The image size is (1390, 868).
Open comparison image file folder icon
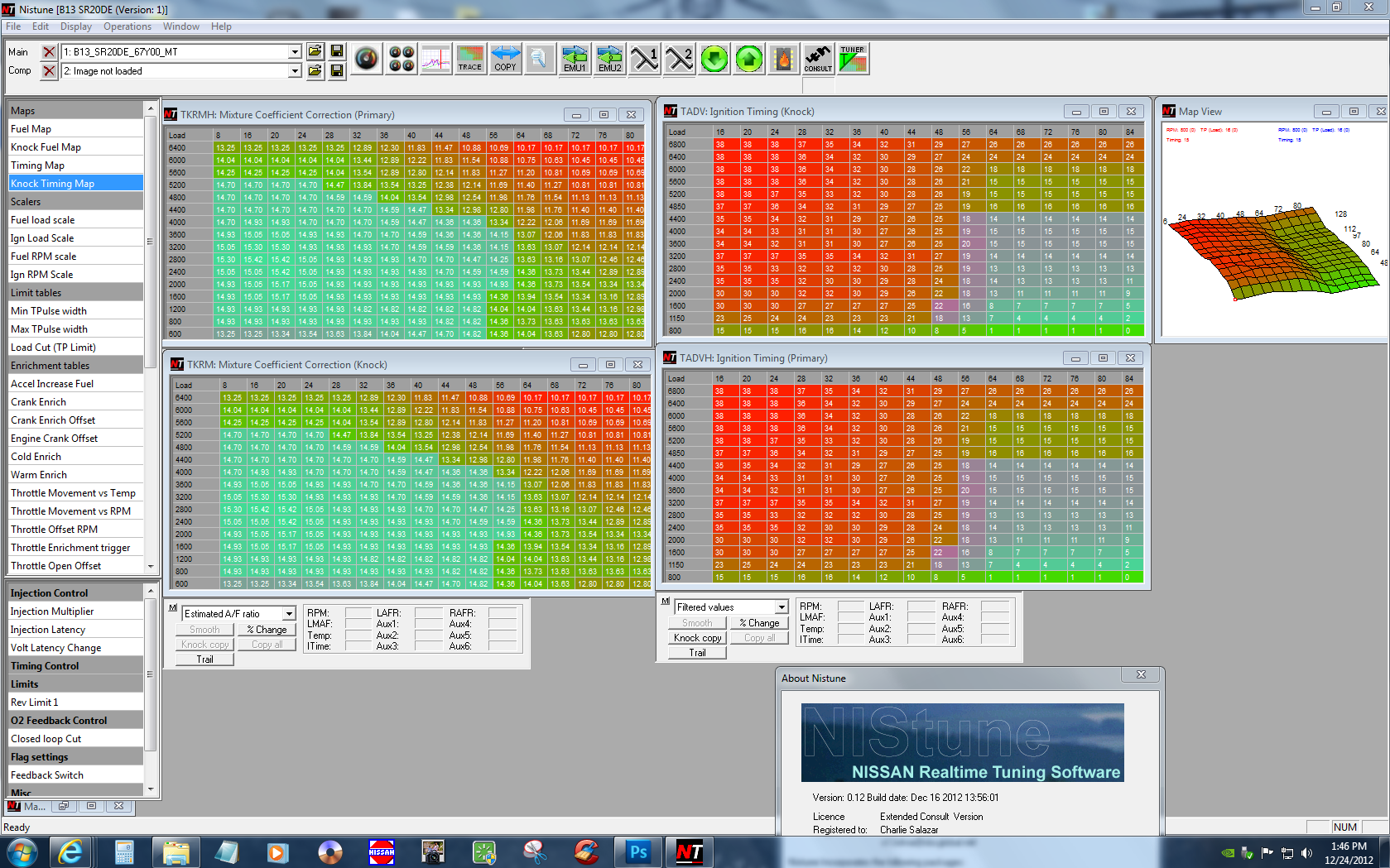(x=315, y=71)
